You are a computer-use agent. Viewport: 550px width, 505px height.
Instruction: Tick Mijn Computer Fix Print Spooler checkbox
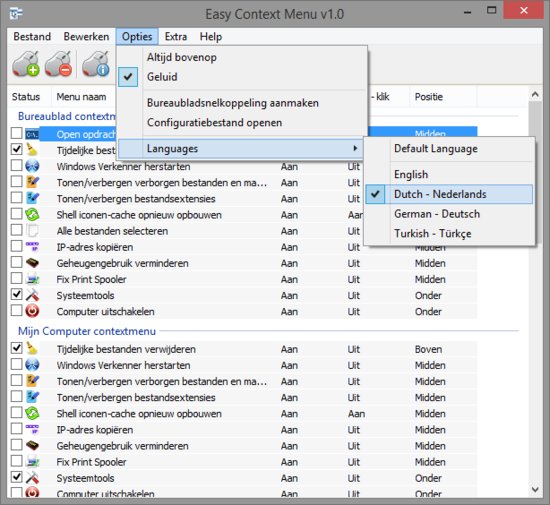tap(16, 461)
